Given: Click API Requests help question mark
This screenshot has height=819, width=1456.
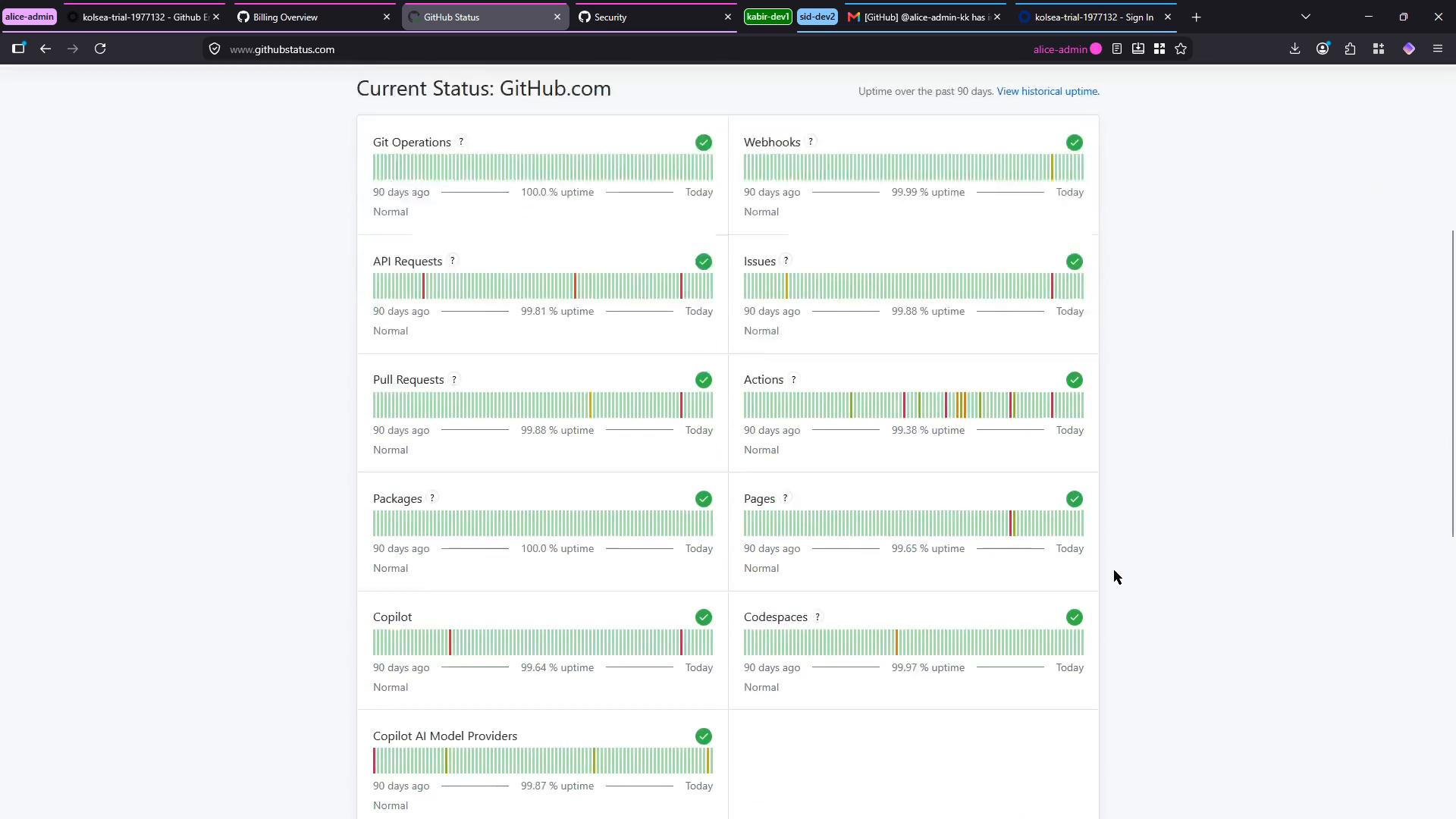Looking at the screenshot, I should 453,261.
